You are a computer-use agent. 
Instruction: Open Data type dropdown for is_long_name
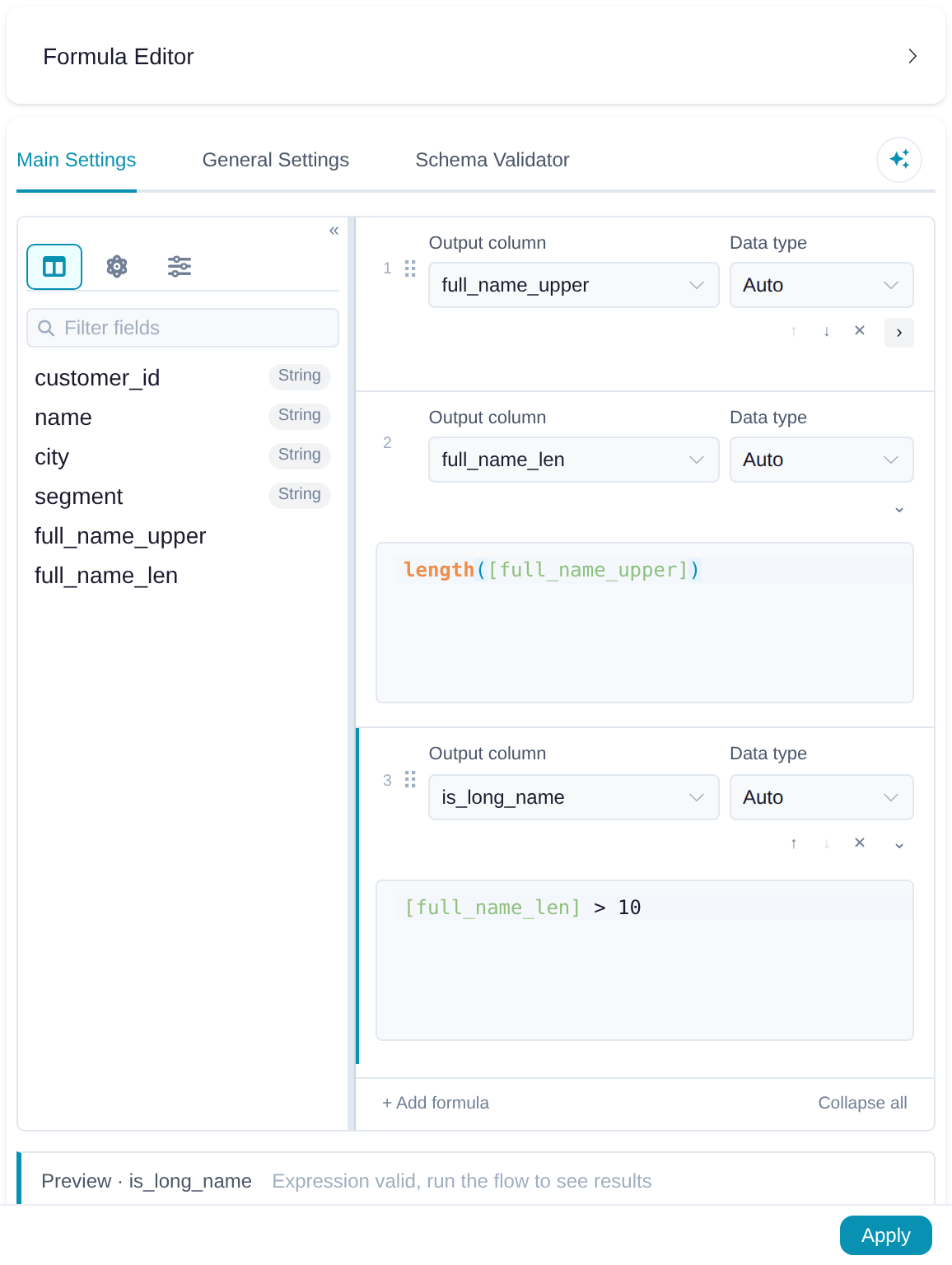point(822,797)
